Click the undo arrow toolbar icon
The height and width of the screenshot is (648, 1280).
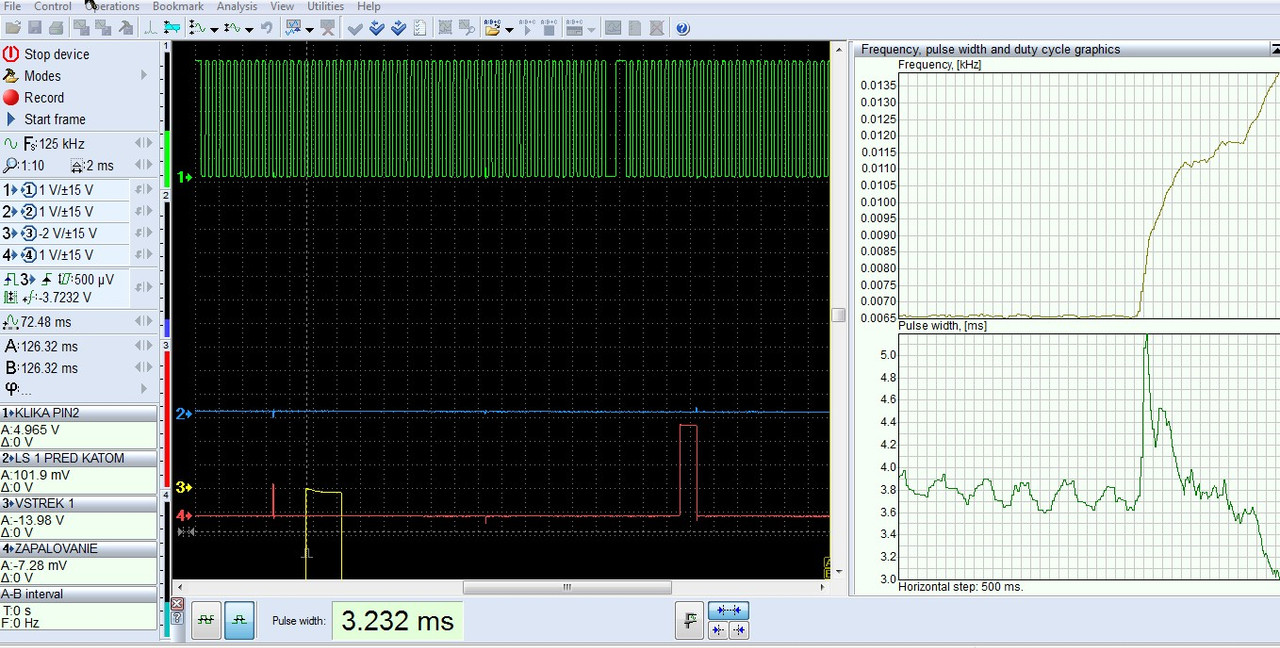tap(267, 28)
